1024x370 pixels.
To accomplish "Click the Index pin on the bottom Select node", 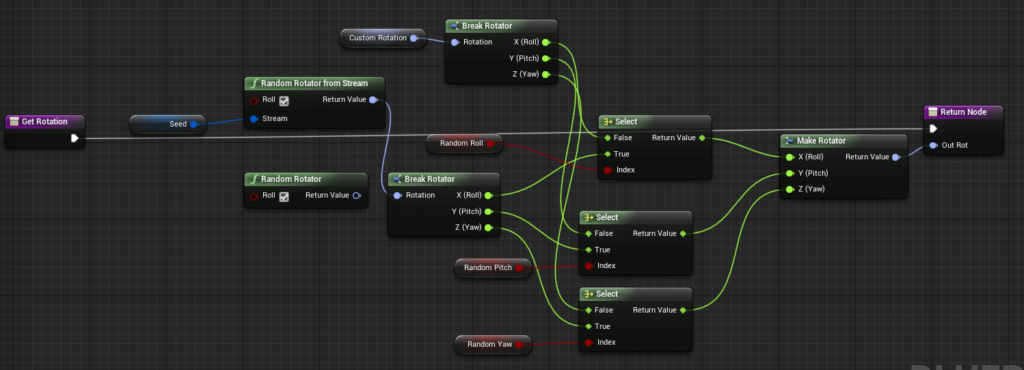I will coord(588,342).
